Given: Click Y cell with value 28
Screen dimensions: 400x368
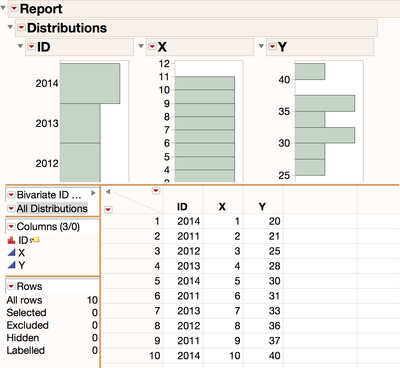Looking at the screenshot, I should click(274, 266).
